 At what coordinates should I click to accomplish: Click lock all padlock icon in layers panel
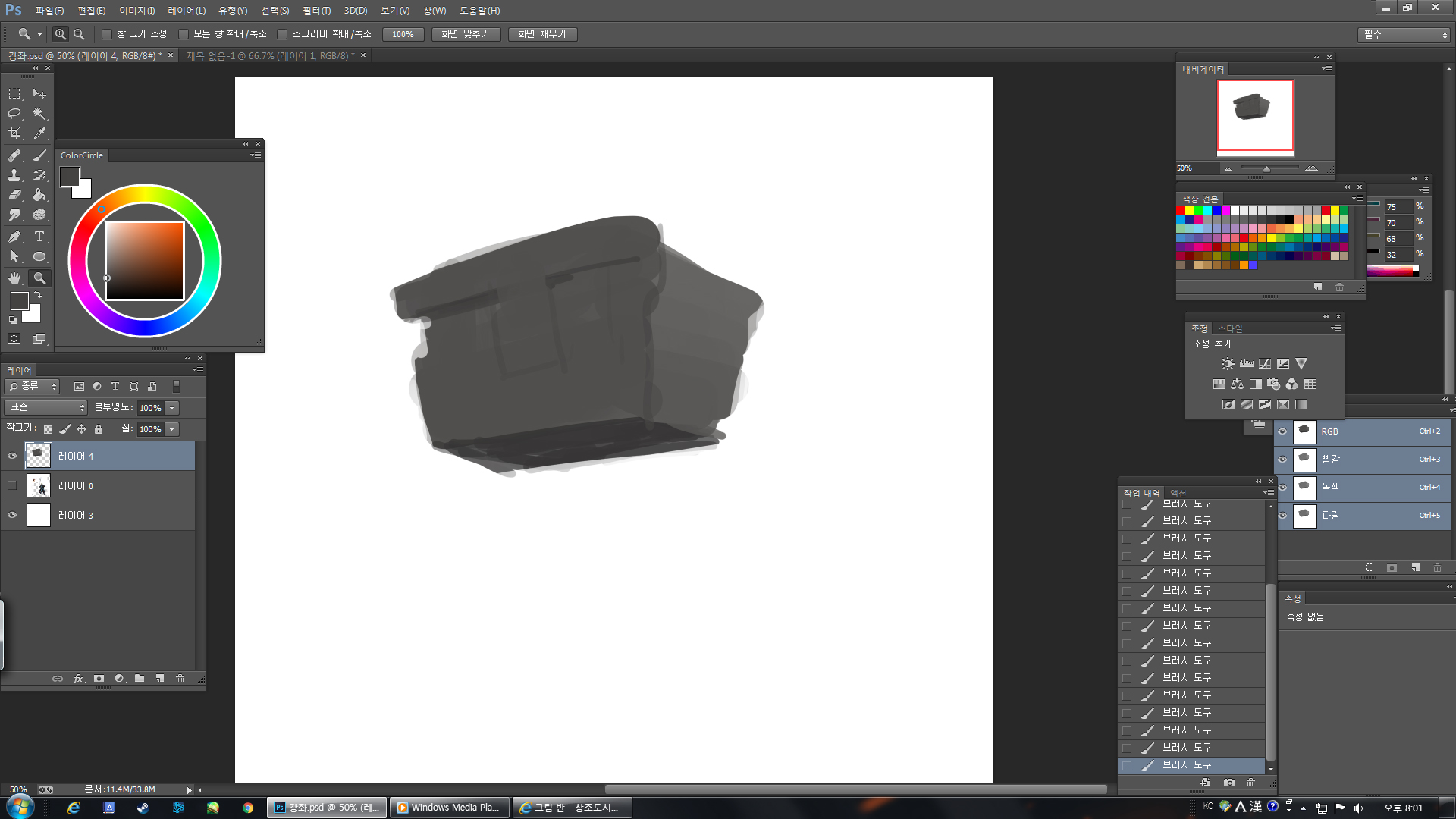pyautogui.click(x=99, y=429)
